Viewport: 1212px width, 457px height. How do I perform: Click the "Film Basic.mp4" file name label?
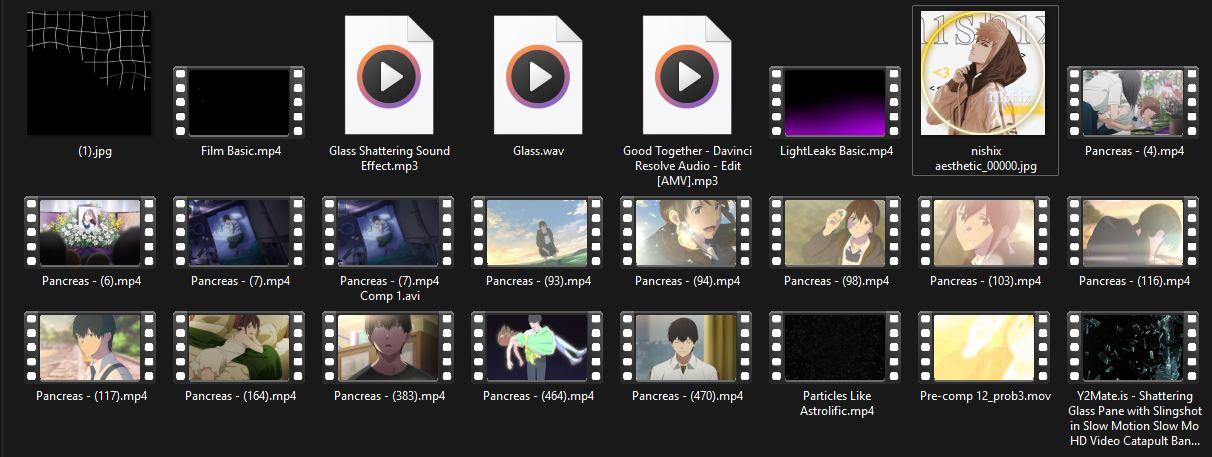click(x=241, y=151)
